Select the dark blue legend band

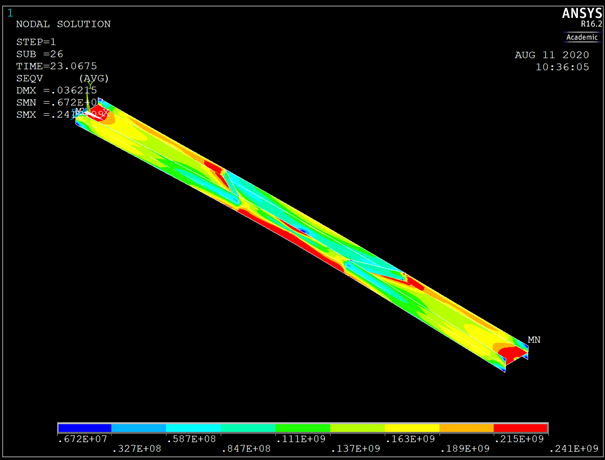[84, 428]
